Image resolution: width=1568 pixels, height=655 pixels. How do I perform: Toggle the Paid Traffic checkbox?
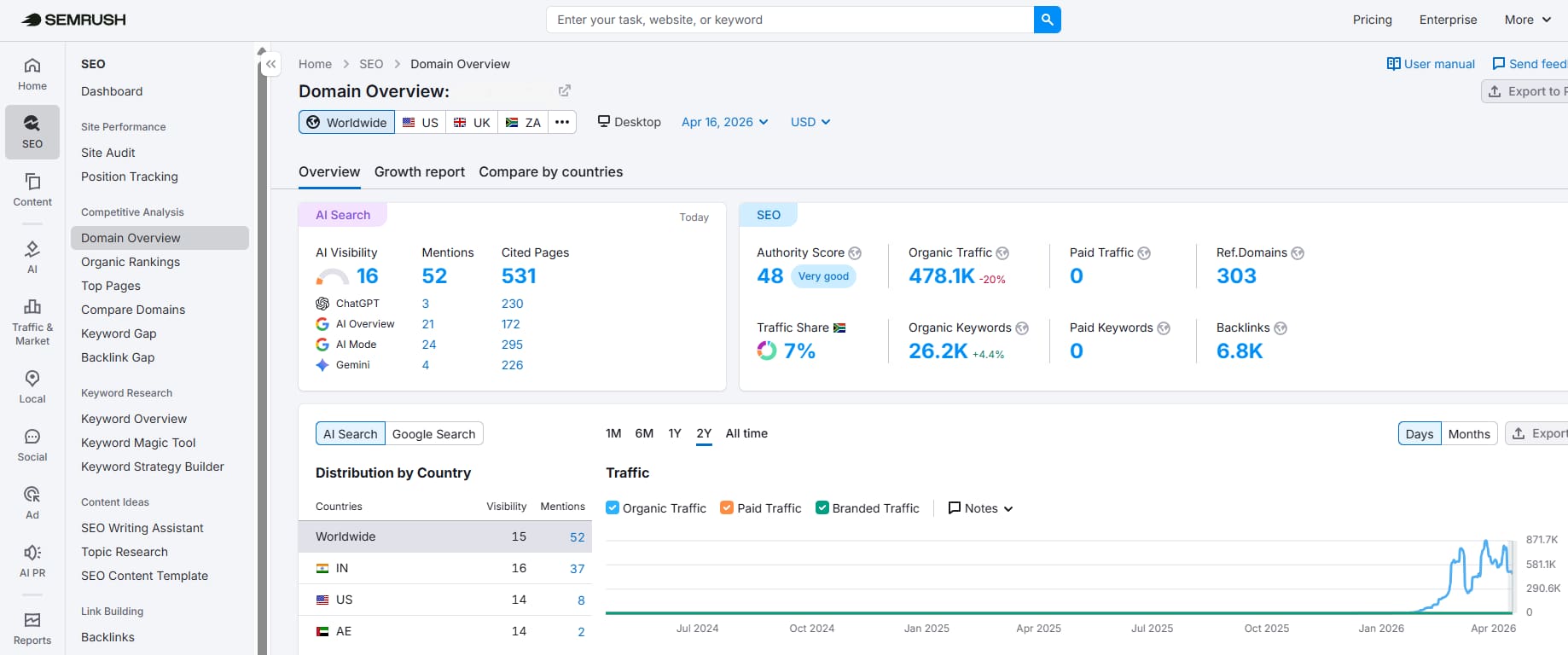727,507
